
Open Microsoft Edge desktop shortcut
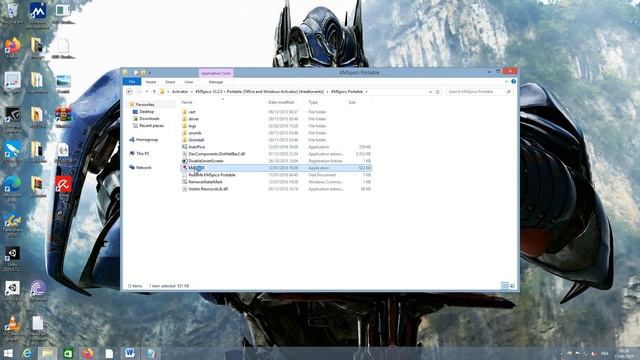click(x=13, y=189)
